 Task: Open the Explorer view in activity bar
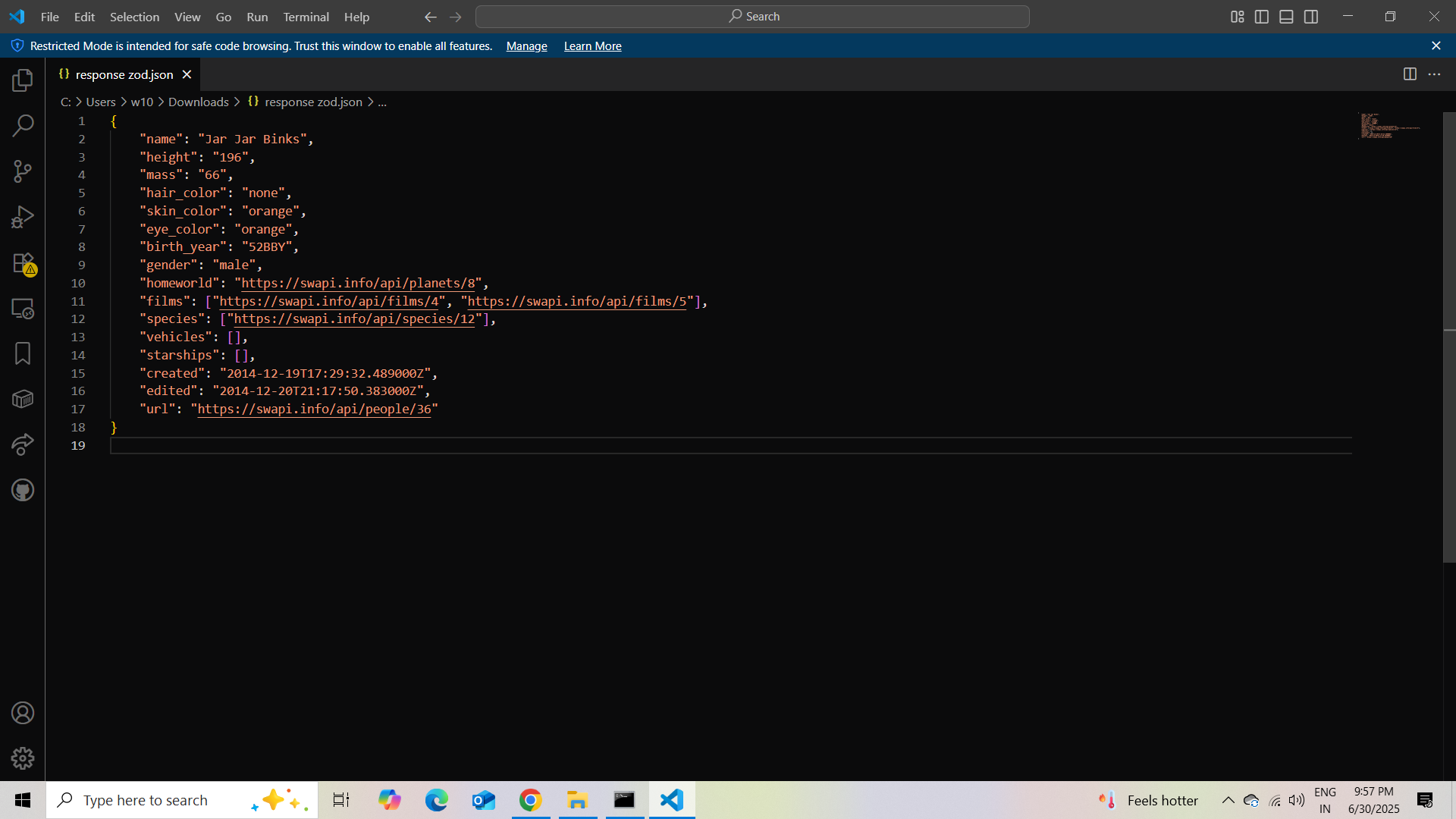coord(23,80)
